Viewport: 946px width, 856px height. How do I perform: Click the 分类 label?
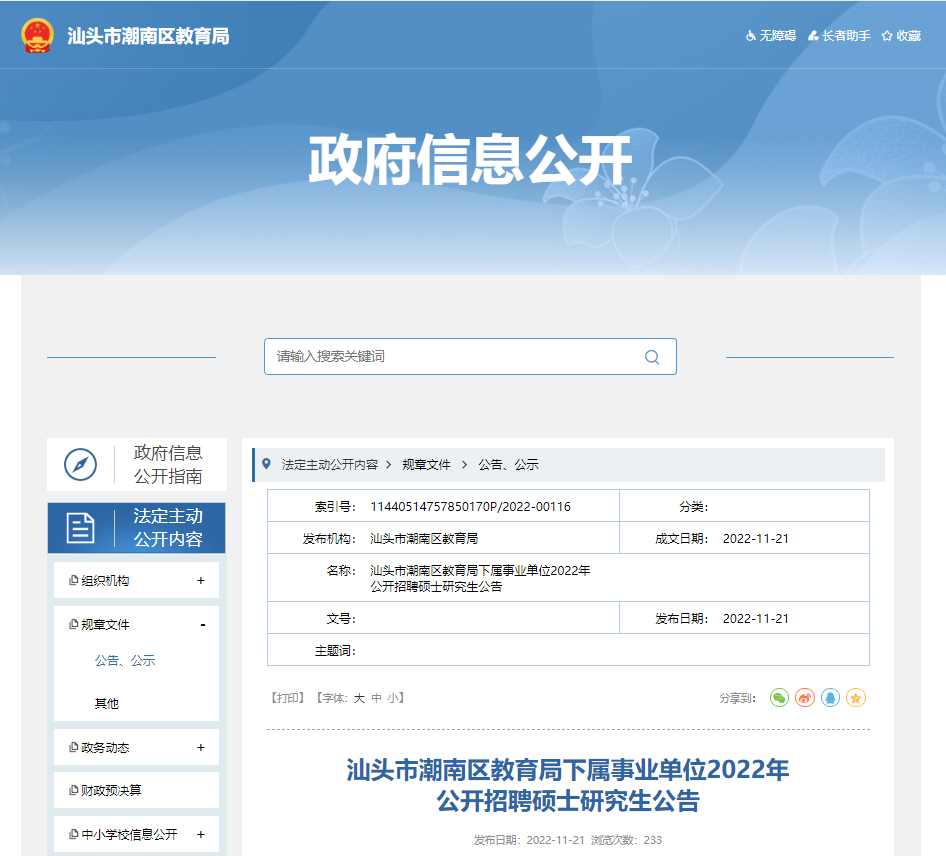click(693, 507)
